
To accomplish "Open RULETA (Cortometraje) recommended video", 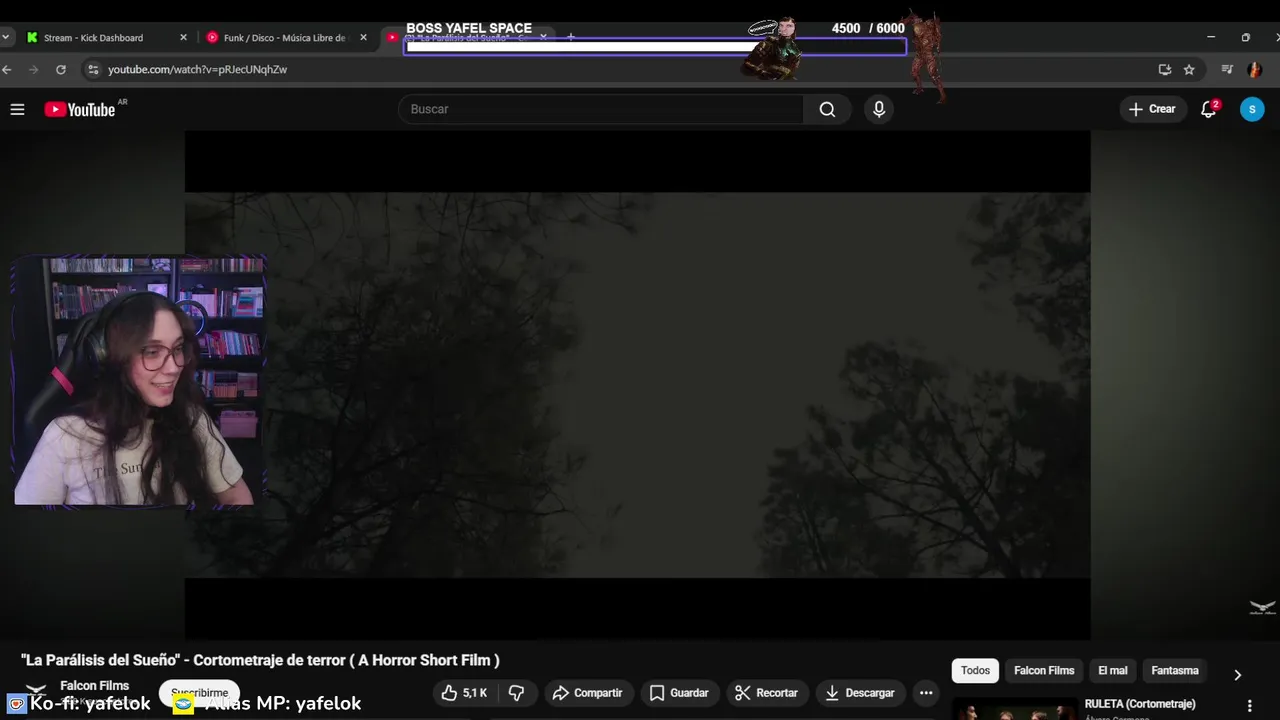I will pyautogui.click(x=1140, y=704).
